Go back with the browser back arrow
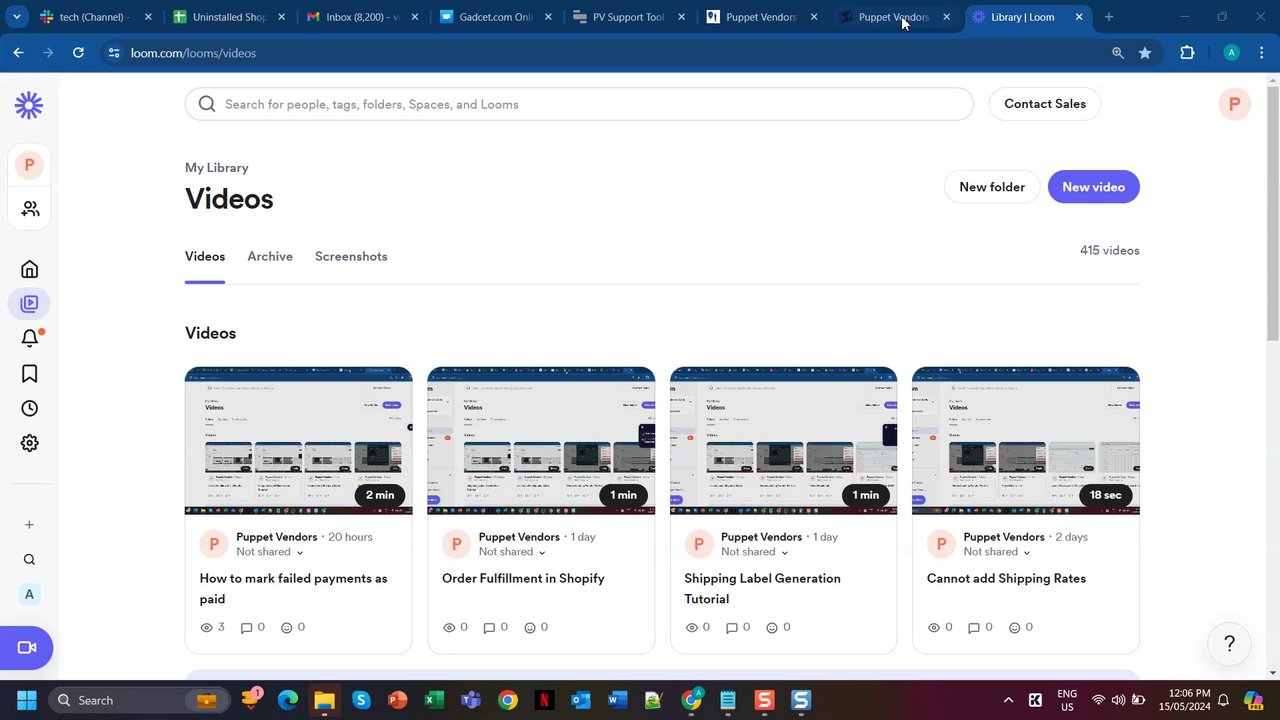 click(x=18, y=53)
